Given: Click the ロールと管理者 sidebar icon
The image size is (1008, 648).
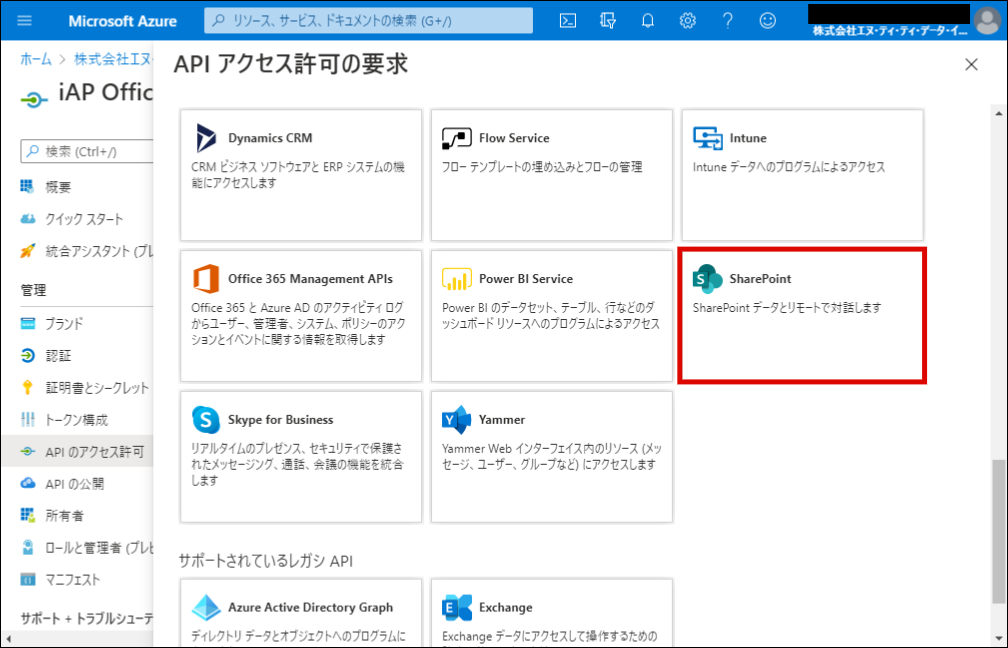Looking at the screenshot, I should 27,548.
